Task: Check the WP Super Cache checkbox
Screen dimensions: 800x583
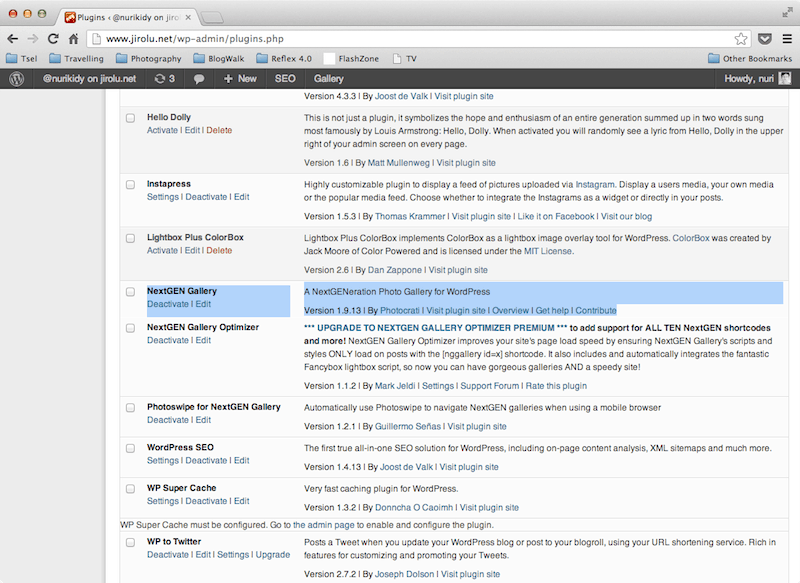Action: 130,489
